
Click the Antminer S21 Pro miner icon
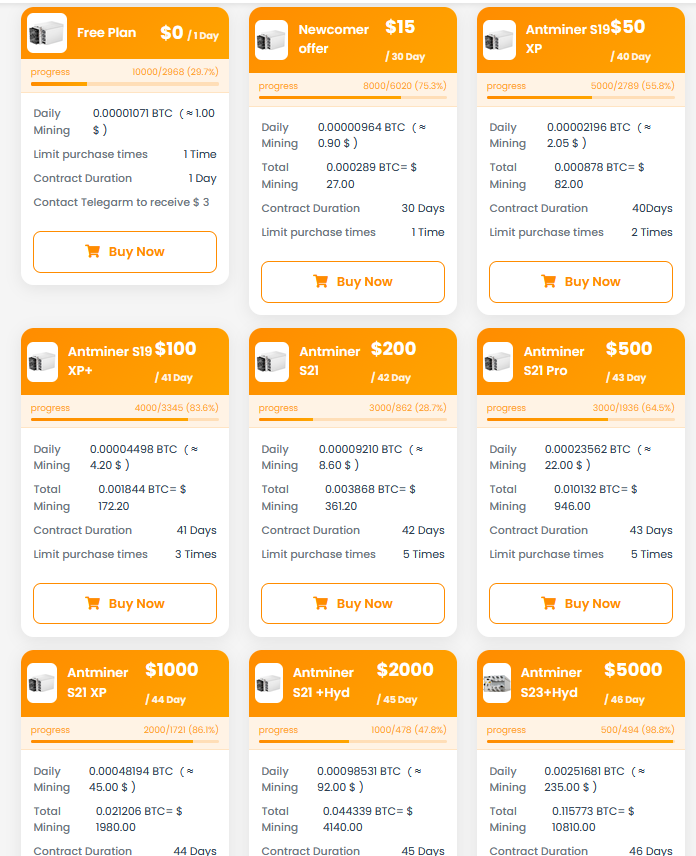[499, 362]
